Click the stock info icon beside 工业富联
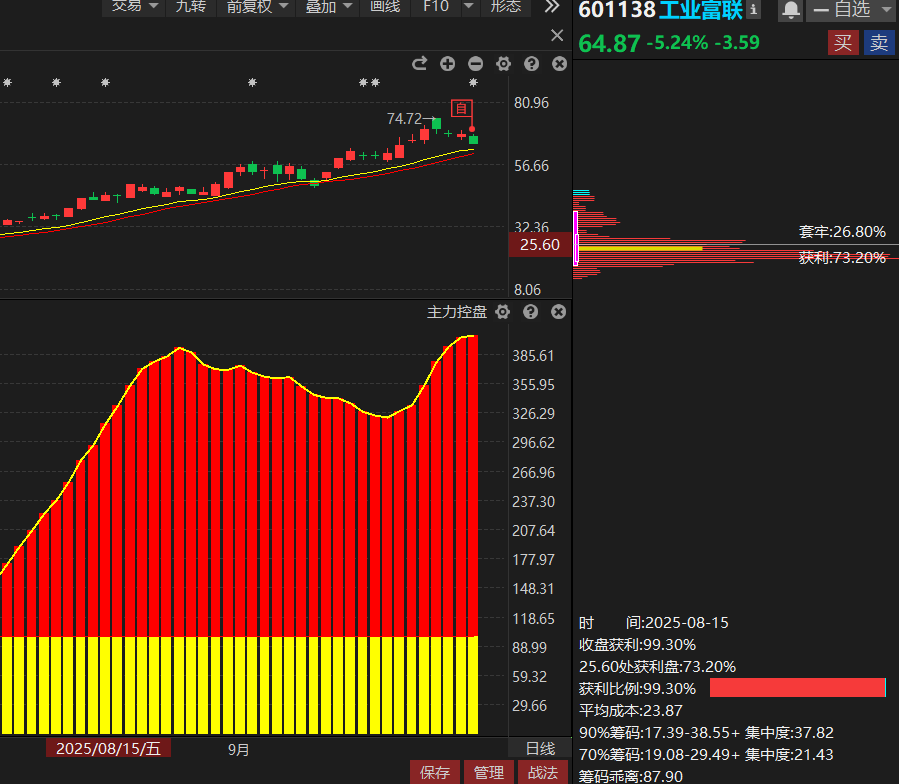 tap(753, 10)
